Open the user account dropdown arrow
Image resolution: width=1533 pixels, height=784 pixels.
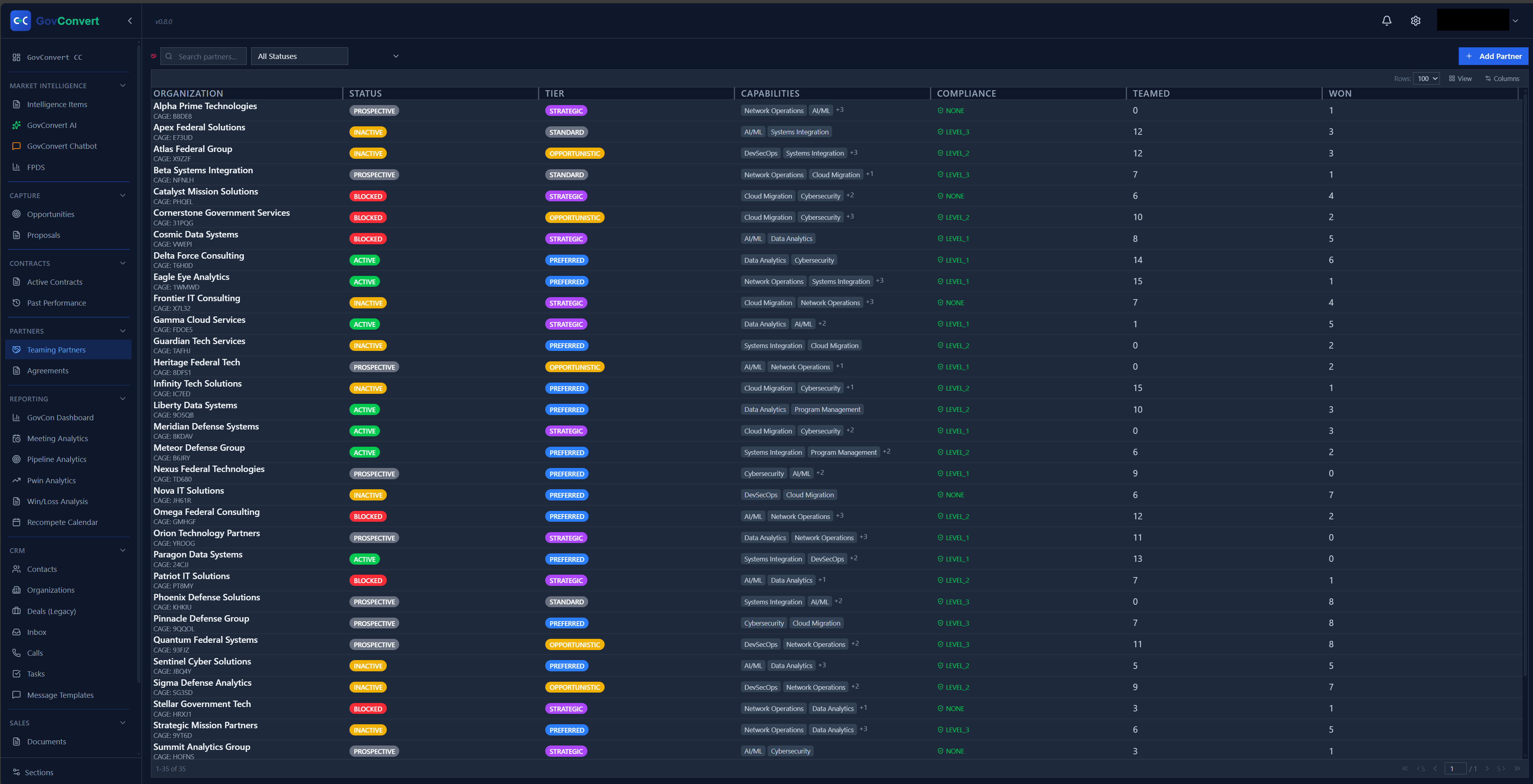(1515, 21)
